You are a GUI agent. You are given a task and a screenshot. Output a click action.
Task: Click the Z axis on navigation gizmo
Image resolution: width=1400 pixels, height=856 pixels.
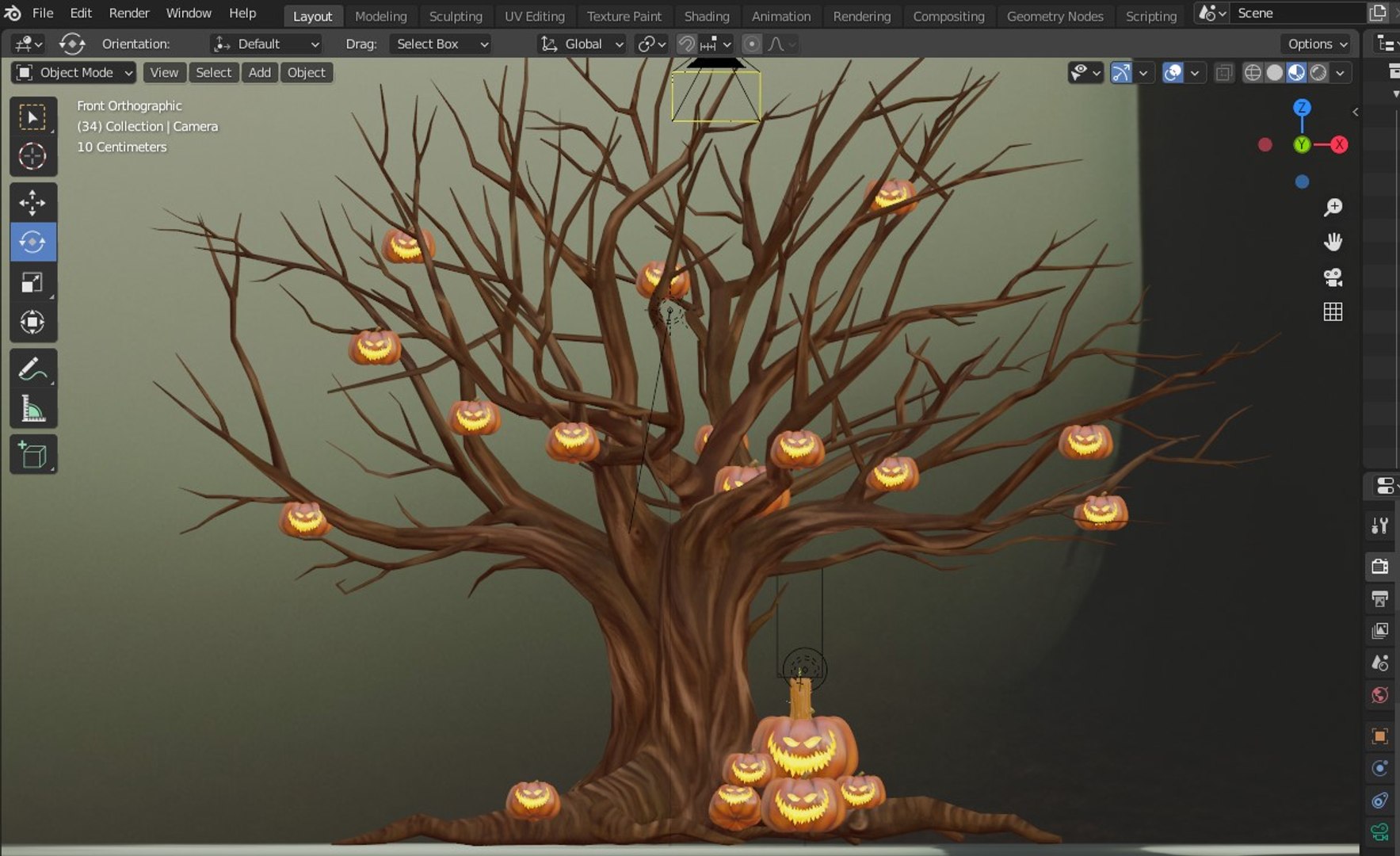tap(1302, 108)
